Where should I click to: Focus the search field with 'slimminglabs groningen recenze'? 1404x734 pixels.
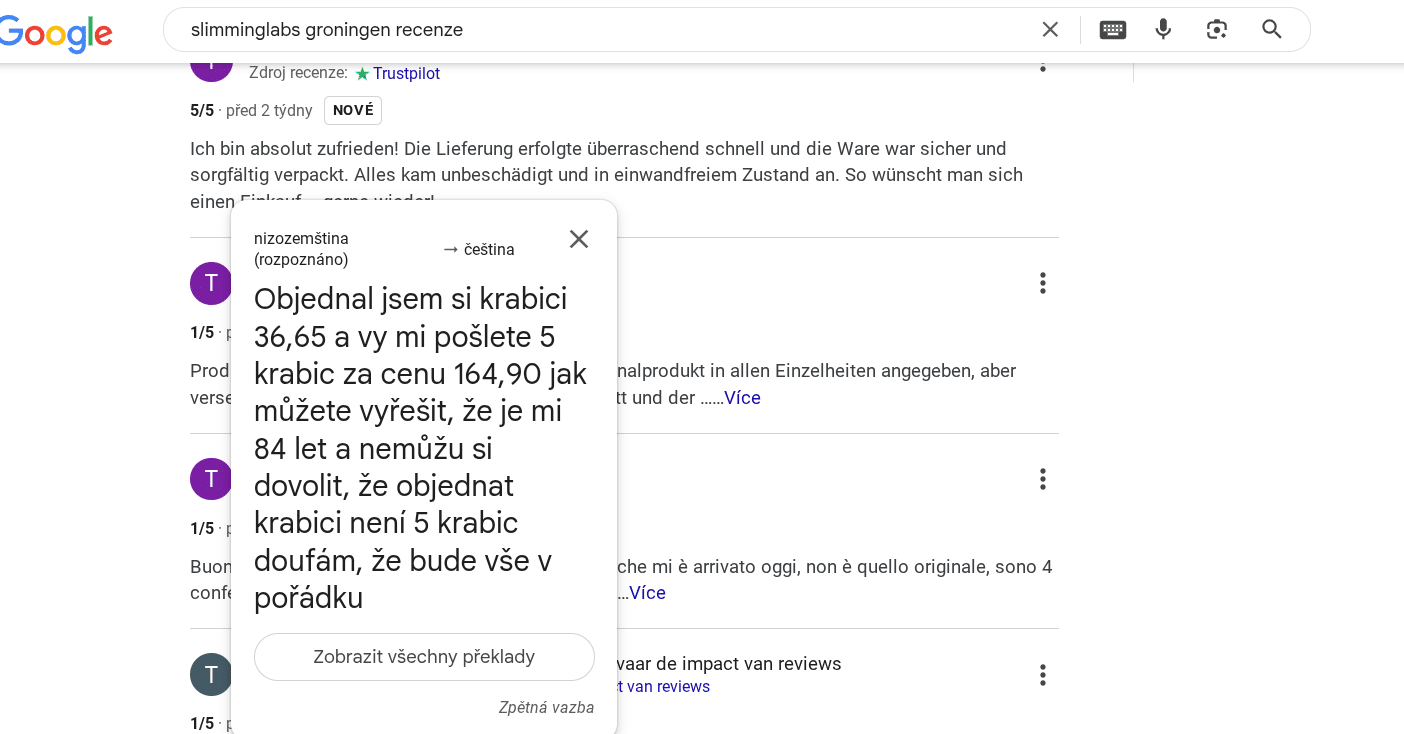[600, 29]
